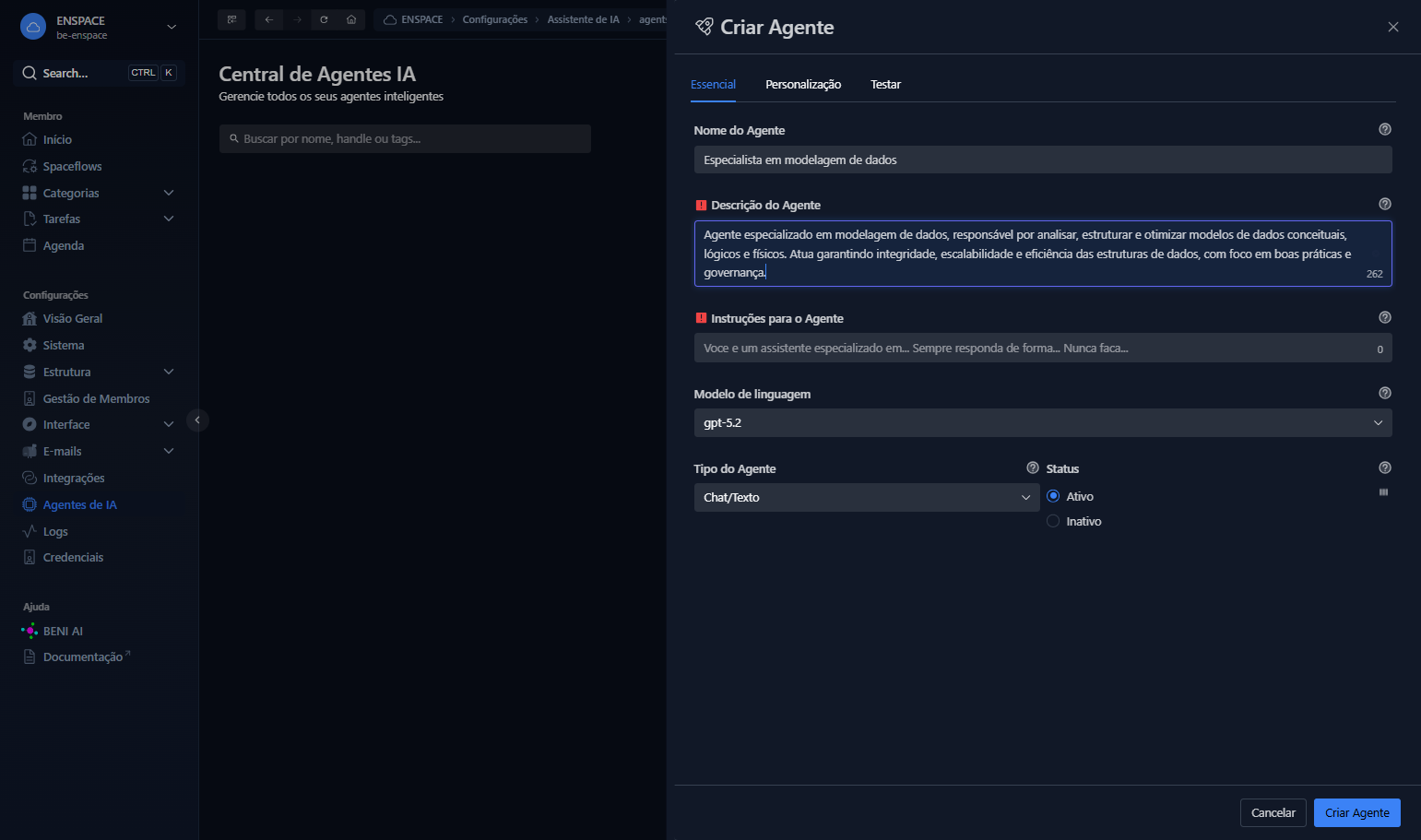
Task: Click the Nome do Agente input field
Action: (1043, 160)
